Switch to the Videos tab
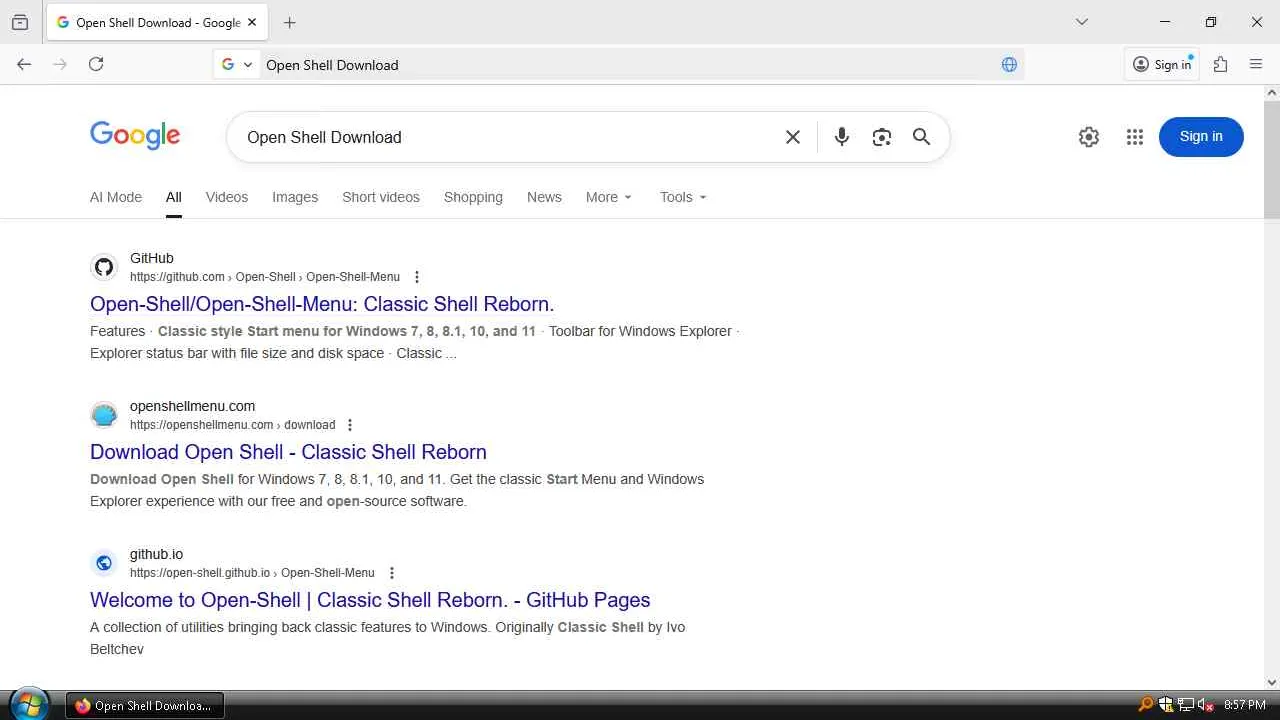 [227, 197]
